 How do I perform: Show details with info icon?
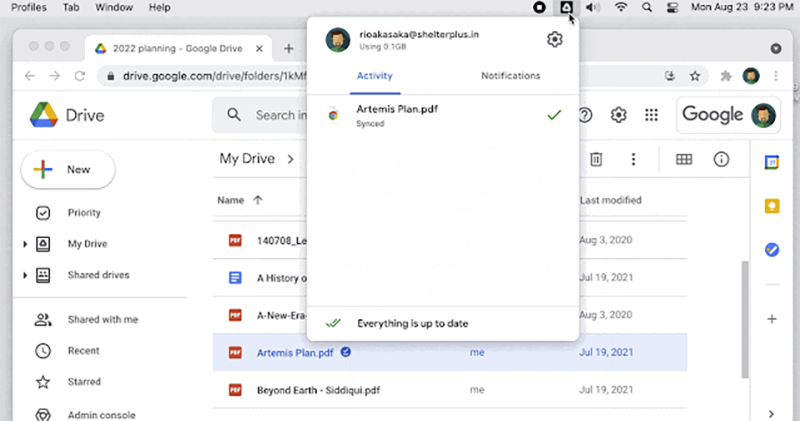click(721, 159)
